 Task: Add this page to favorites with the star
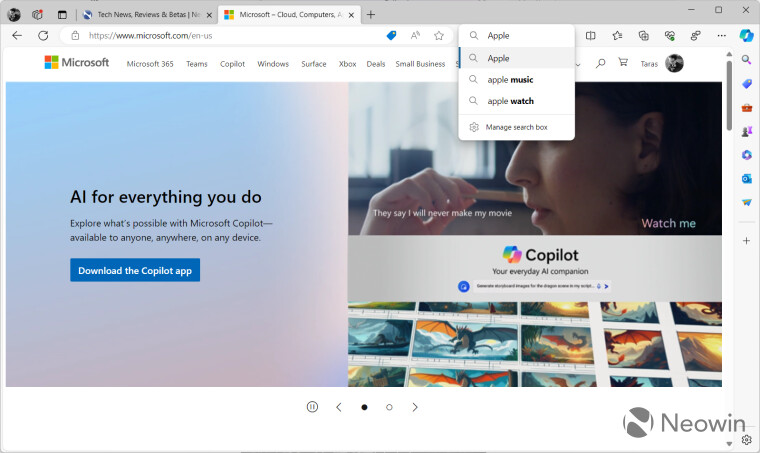coord(439,35)
